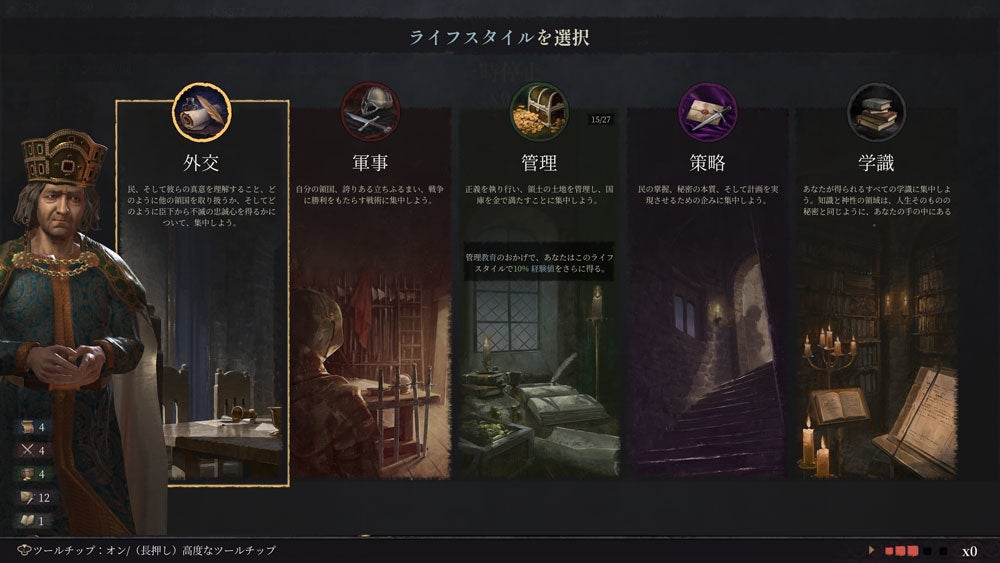Click the 軍事 helmet and swords icon
The width and height of the screenshot is (1000, 563).
371,112
